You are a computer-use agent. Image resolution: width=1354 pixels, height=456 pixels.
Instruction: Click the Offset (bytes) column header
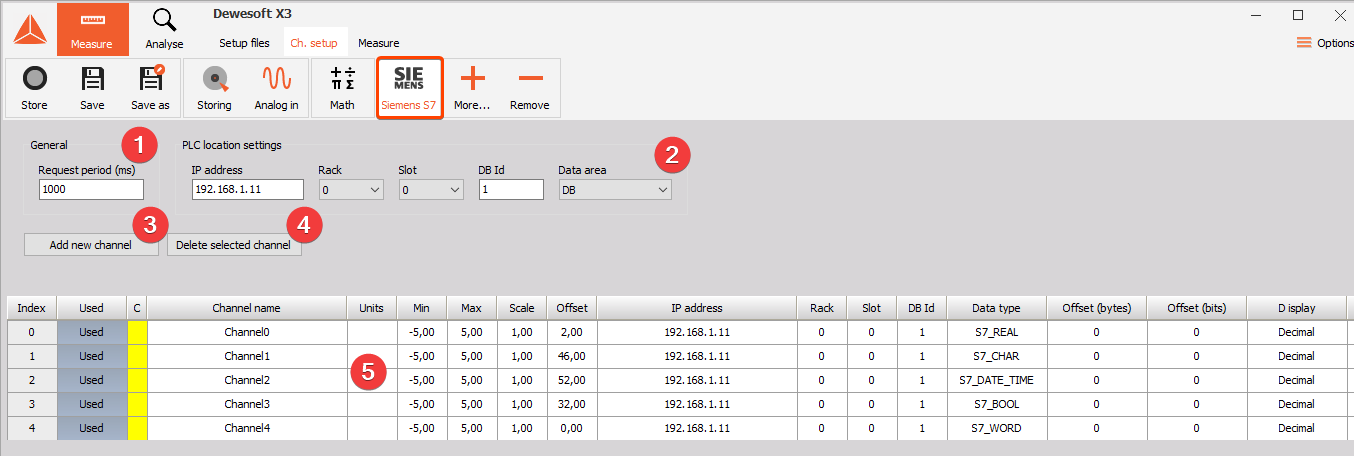tap(1096, 308)
